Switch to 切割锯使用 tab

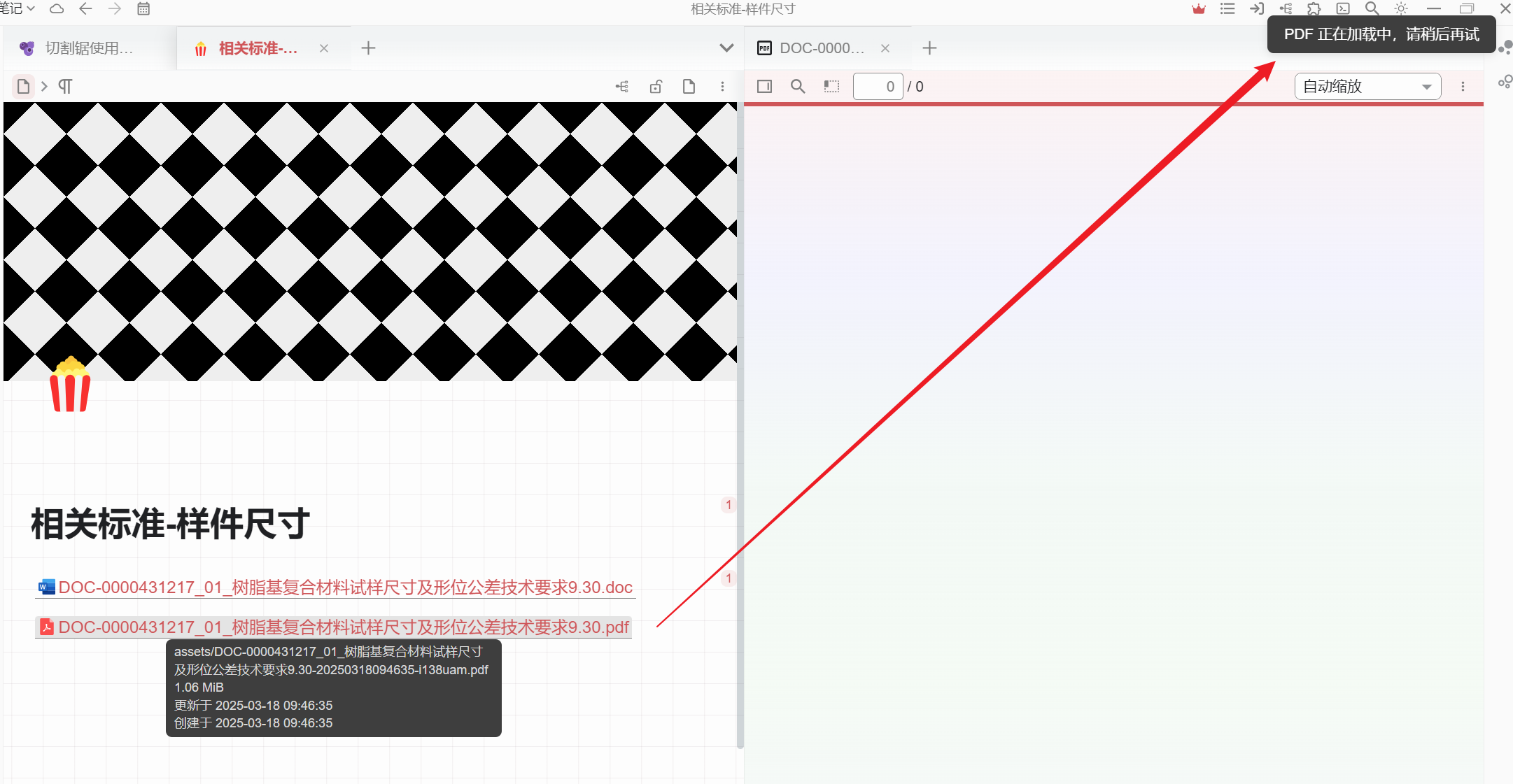click(x=89, y=48)
